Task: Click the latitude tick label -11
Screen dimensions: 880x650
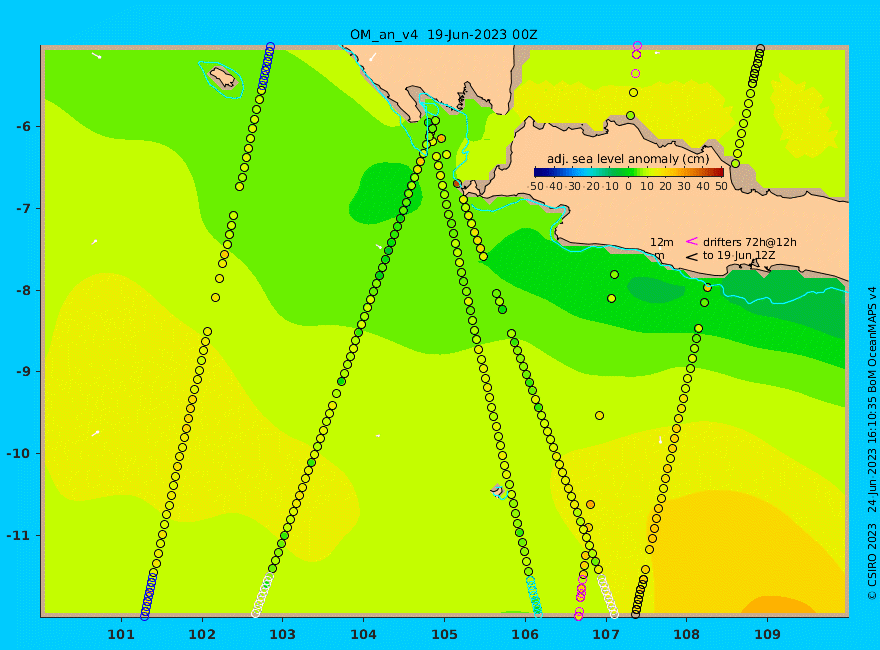Action: [x=19, y=535]
